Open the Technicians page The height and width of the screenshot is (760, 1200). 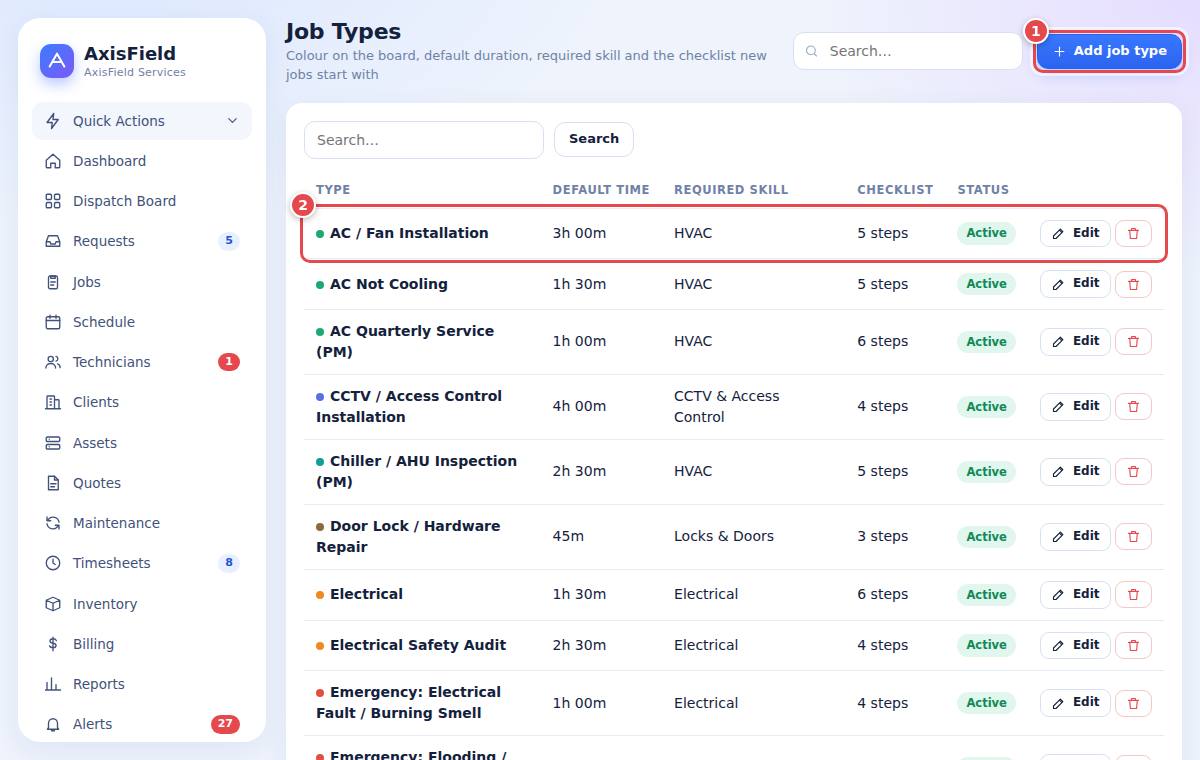click(x=142, y=362)
